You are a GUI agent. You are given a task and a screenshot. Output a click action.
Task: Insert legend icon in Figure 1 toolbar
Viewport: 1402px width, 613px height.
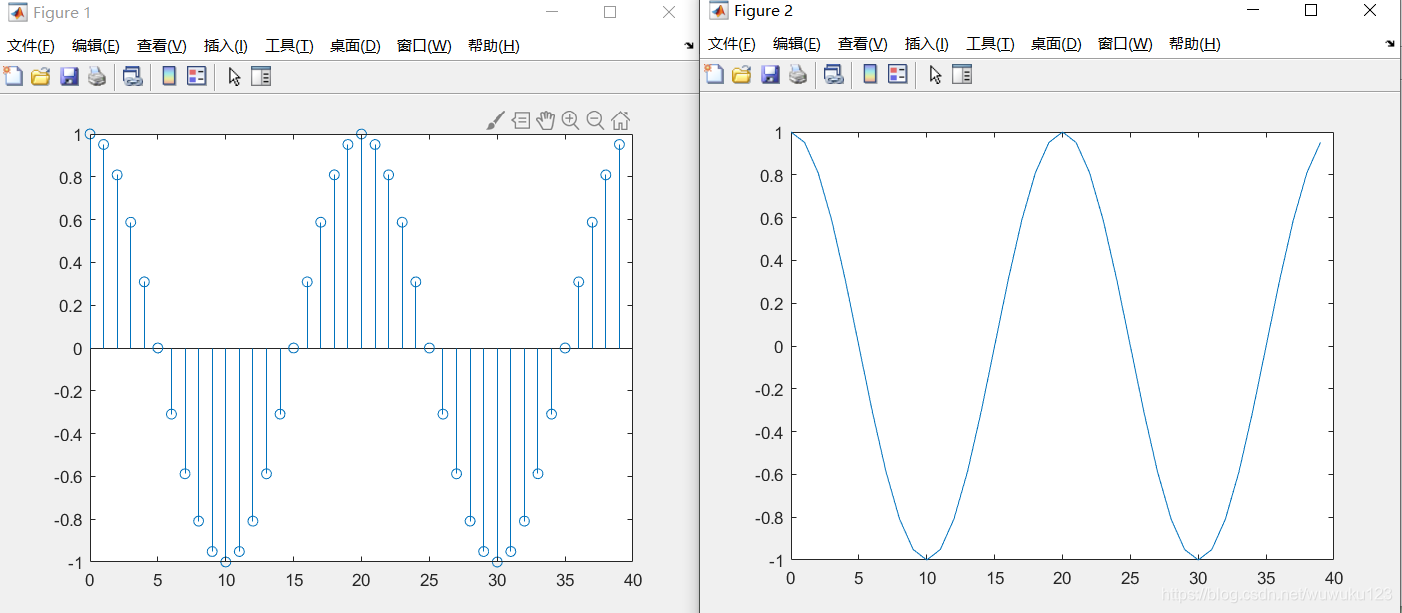click(197, 76)
